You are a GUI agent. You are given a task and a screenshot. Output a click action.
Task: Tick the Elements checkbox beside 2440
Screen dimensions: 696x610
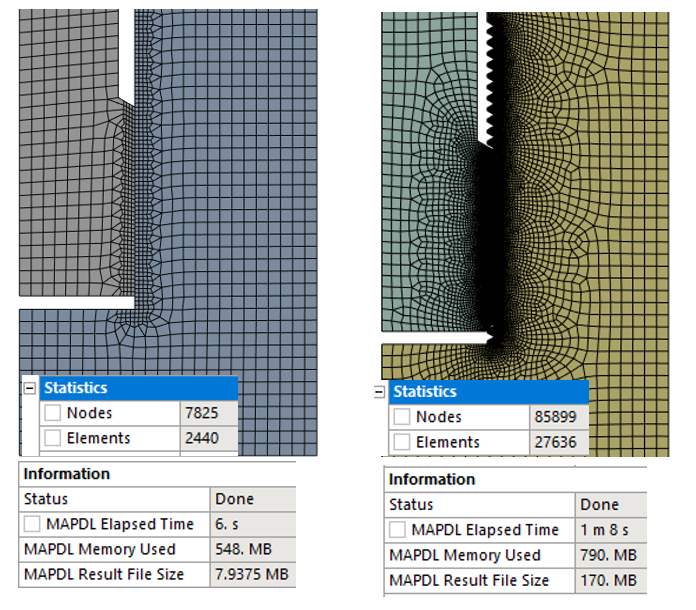[x=52, y=438]
